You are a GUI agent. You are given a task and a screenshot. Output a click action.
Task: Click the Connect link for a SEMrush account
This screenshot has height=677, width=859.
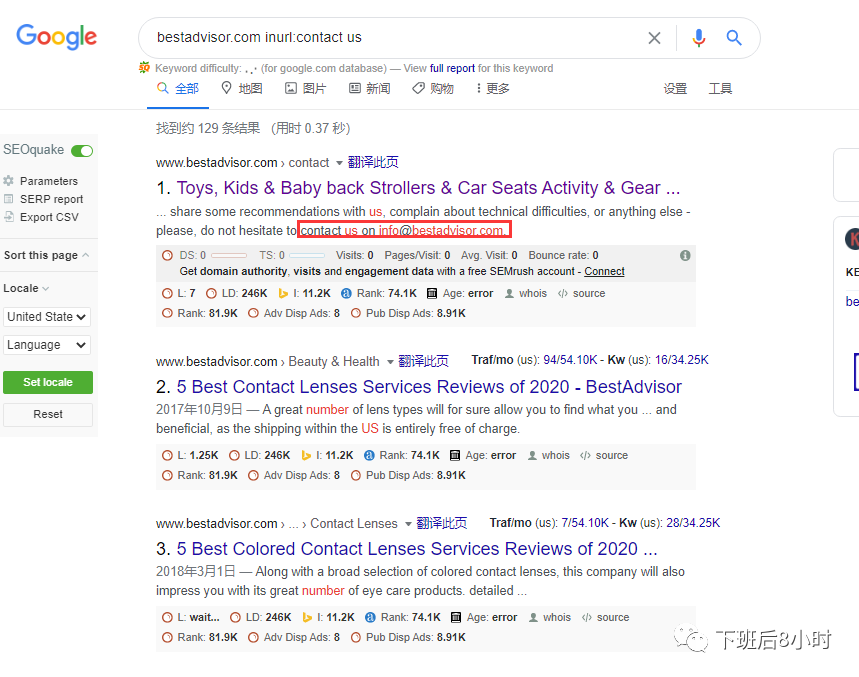click(x=604, y=270)
